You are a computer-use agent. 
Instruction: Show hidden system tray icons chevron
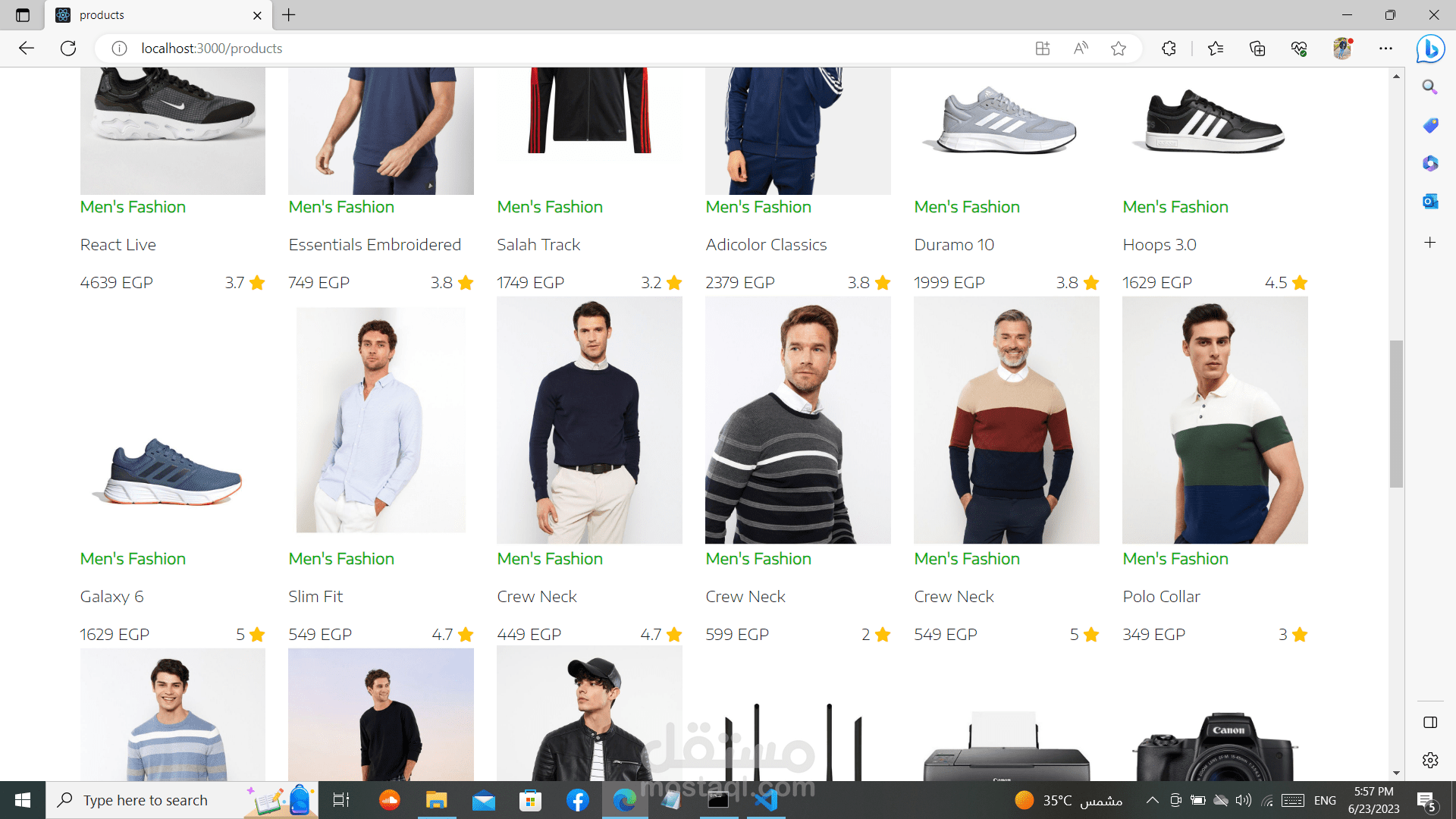coord(1152,800)
